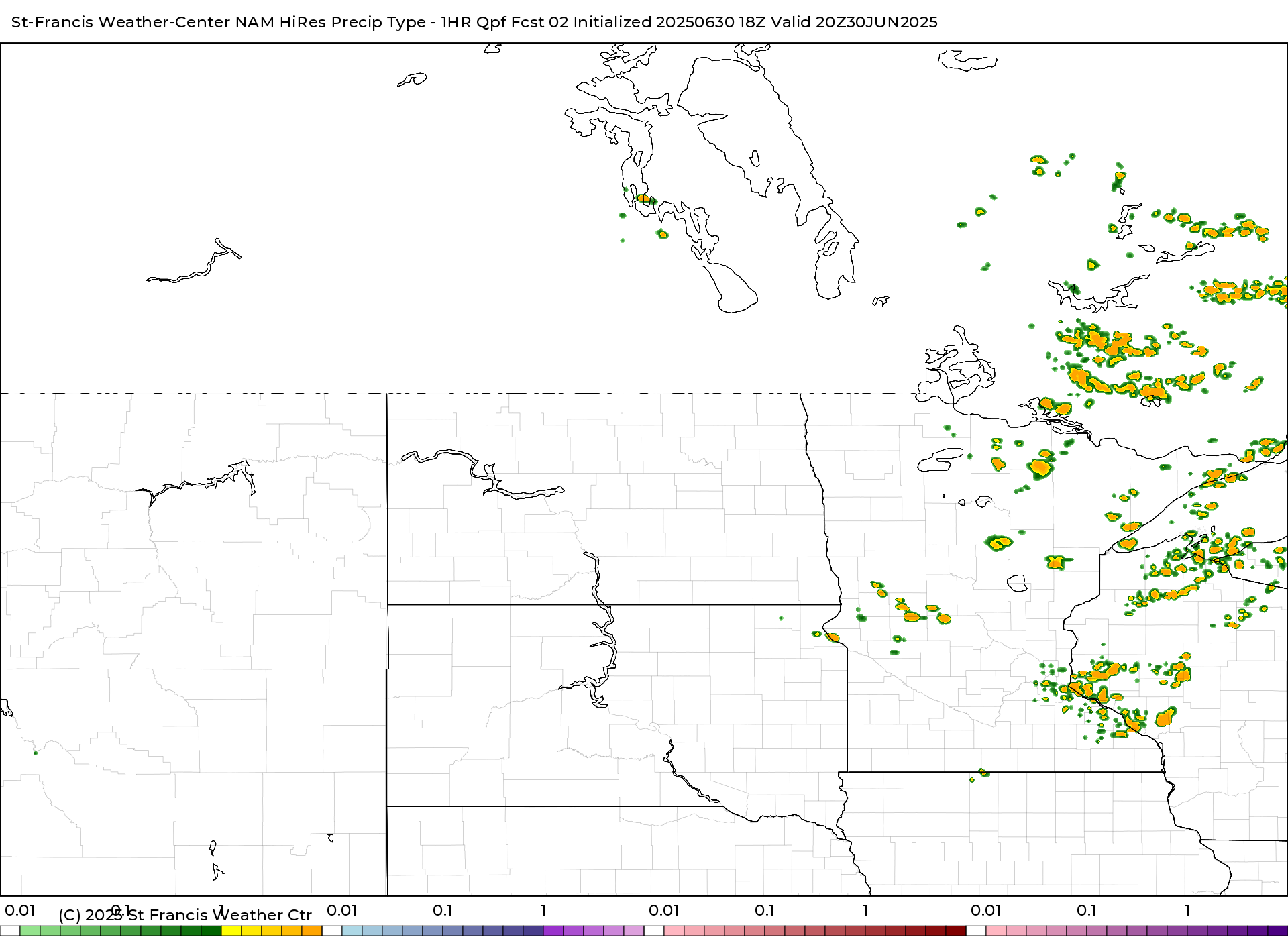Click the 1 label above the blue-purple scale
1288x939 pixels.
(x=543, y=910)
